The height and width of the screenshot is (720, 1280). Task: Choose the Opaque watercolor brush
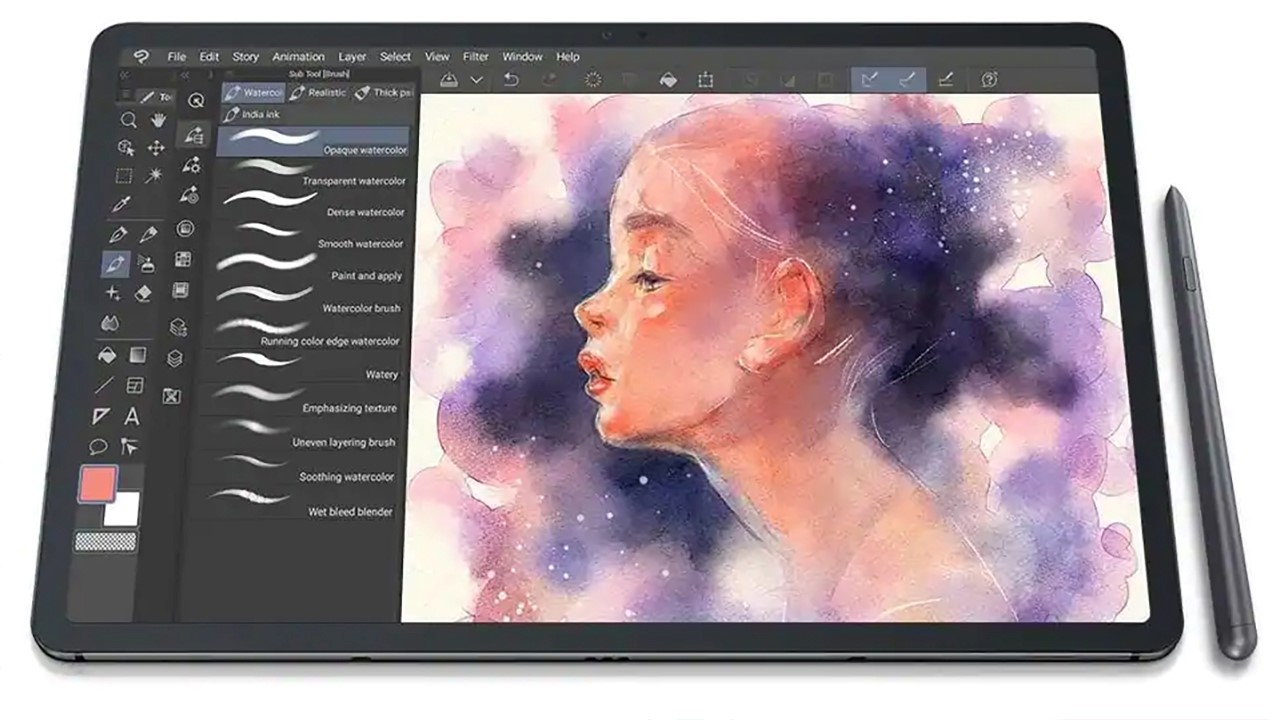313,141
